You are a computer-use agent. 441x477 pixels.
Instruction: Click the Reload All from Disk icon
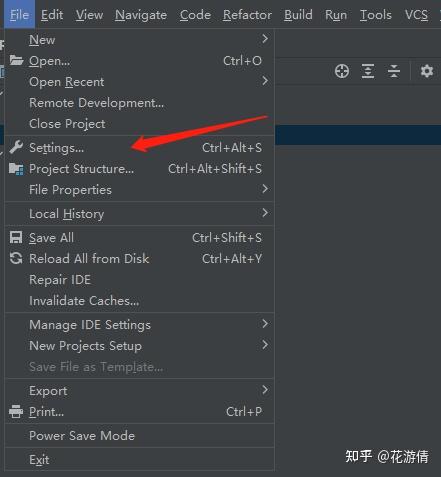16,258
